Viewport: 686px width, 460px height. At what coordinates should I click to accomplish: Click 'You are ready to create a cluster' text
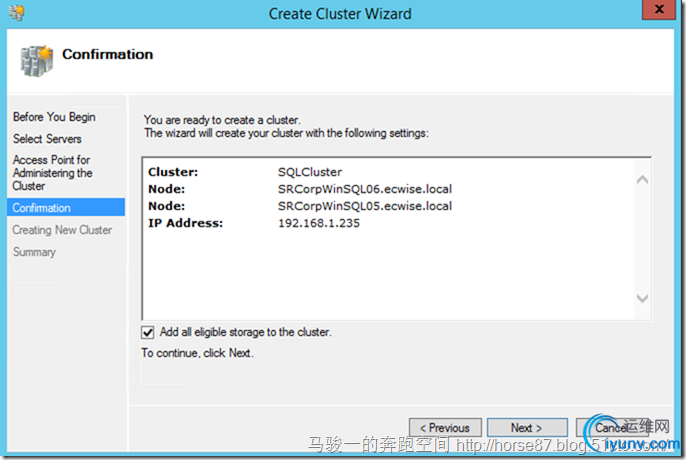(222, 120)
